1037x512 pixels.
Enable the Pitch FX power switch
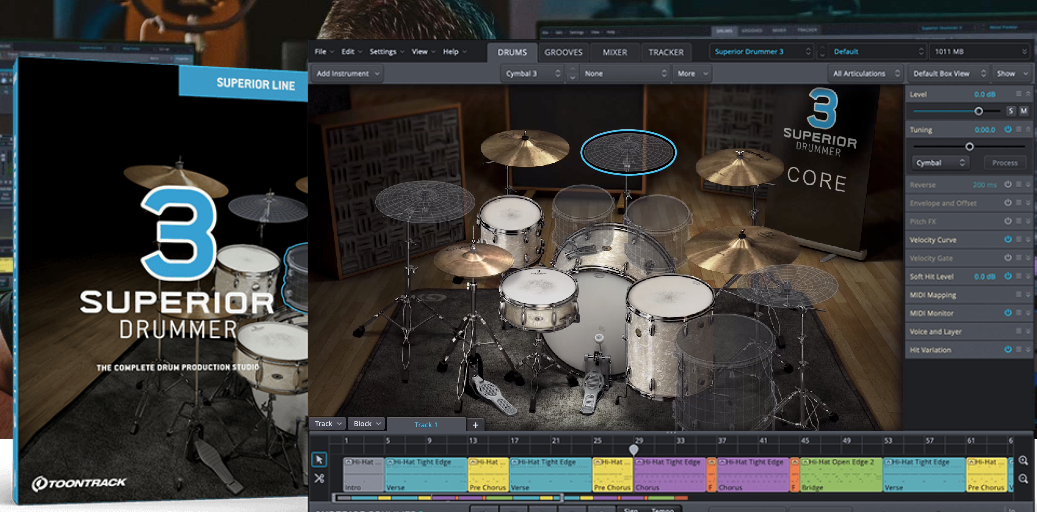(1008, 221)
